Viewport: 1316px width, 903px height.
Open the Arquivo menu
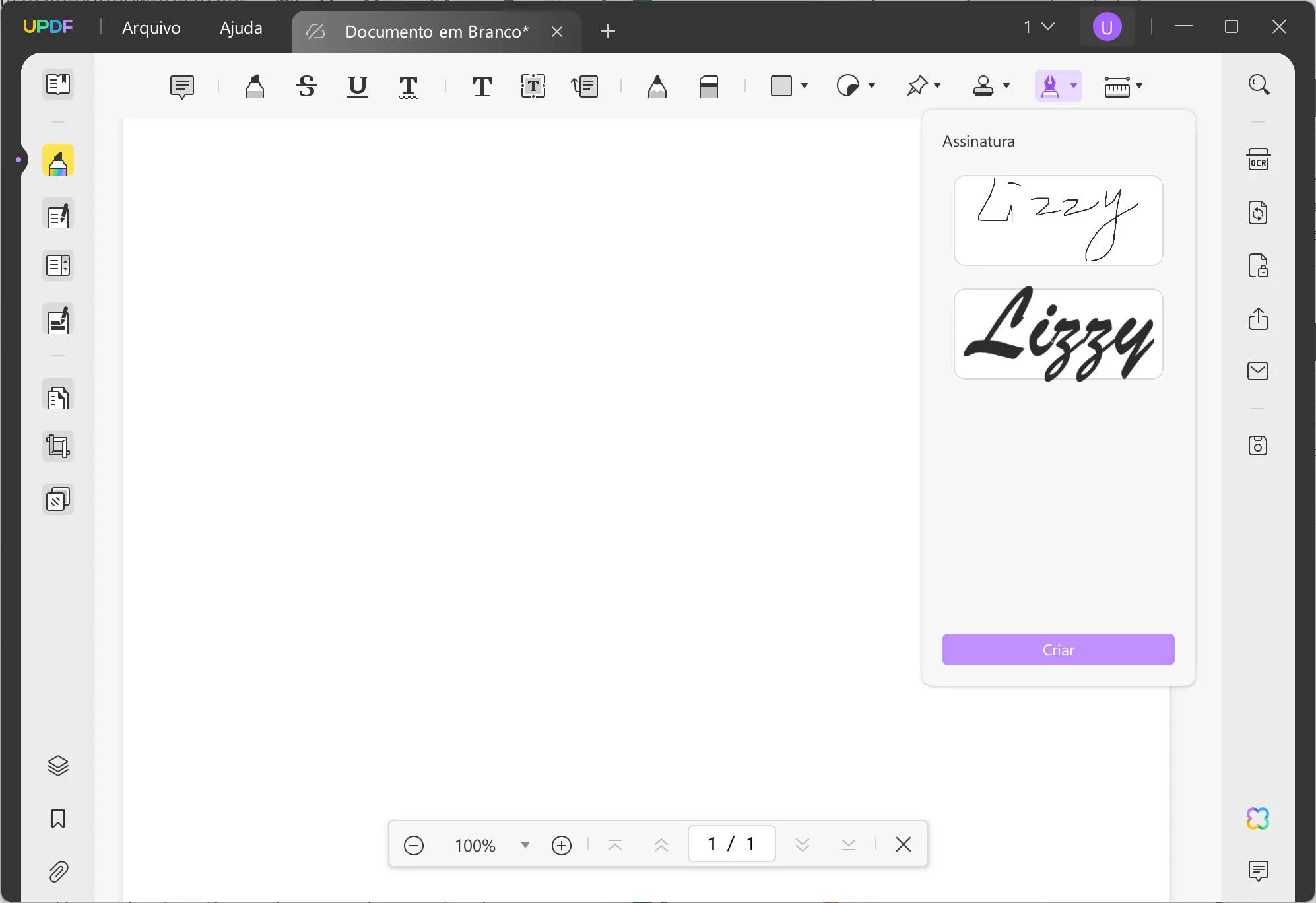point(151,28)
